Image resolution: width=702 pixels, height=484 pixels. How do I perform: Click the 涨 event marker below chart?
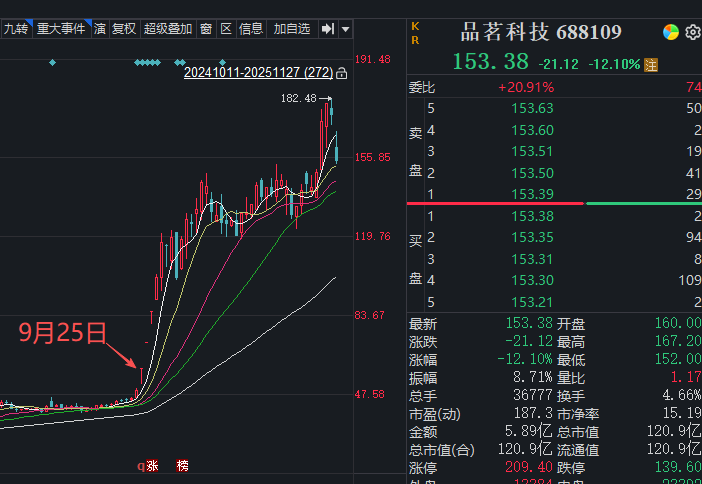[152, 466]
